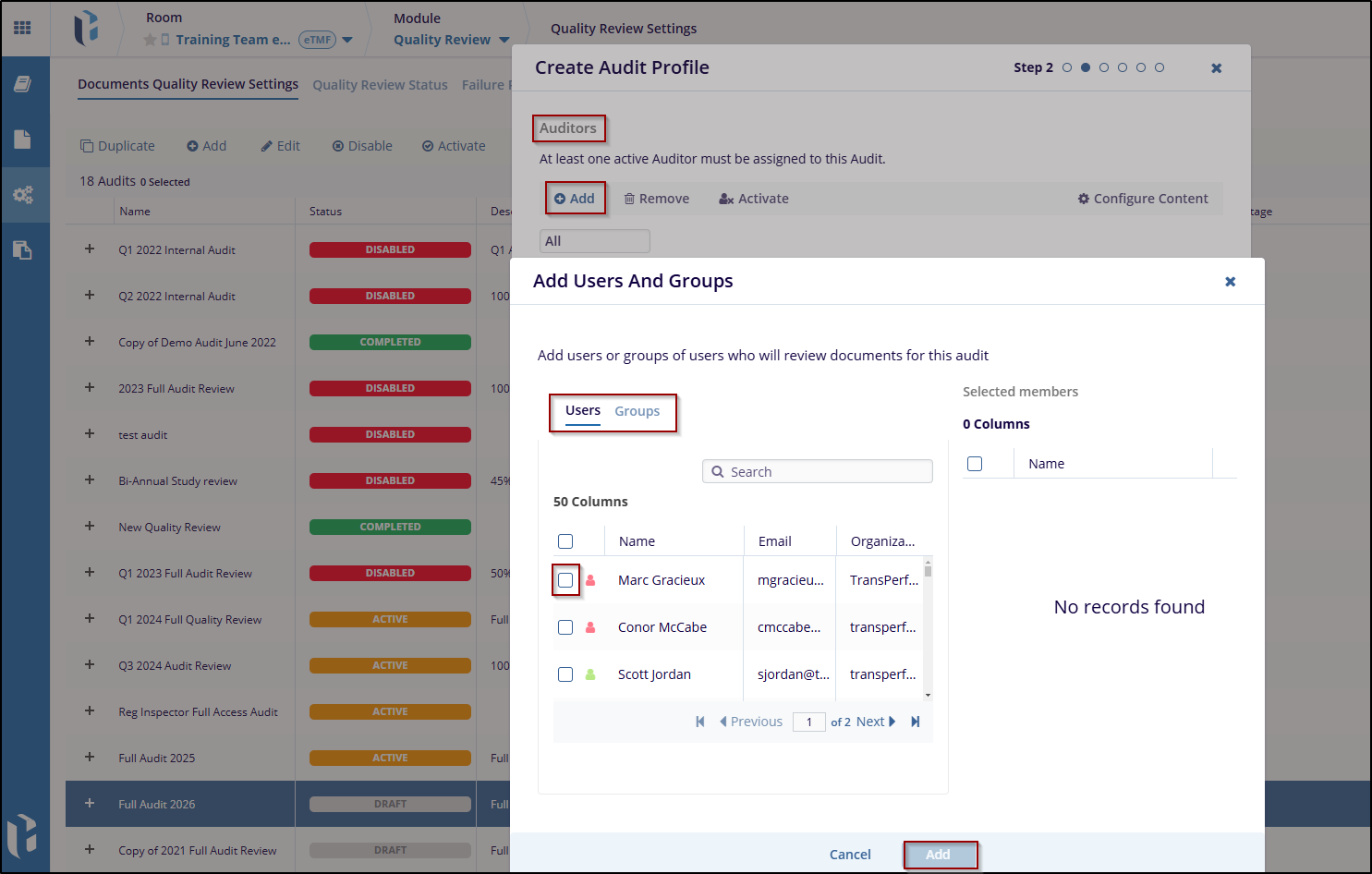
Task: Open the Quality Review Status tab
Action: tap(380, 85)
